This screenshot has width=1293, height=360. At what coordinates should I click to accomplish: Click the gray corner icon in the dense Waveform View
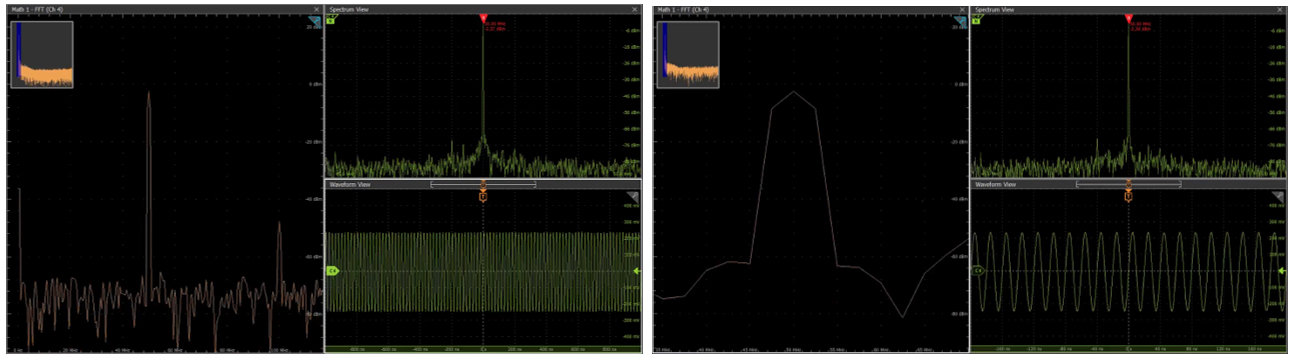point(633,197)
